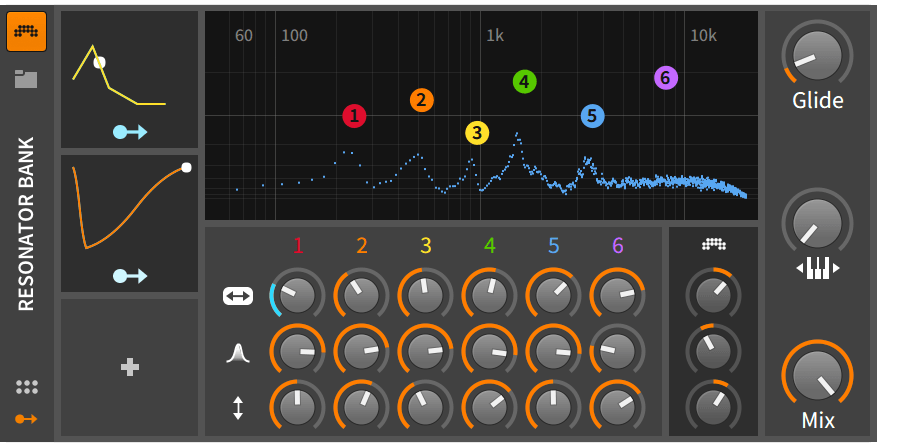Click the yellow column label 3

(x=426, y=246)
